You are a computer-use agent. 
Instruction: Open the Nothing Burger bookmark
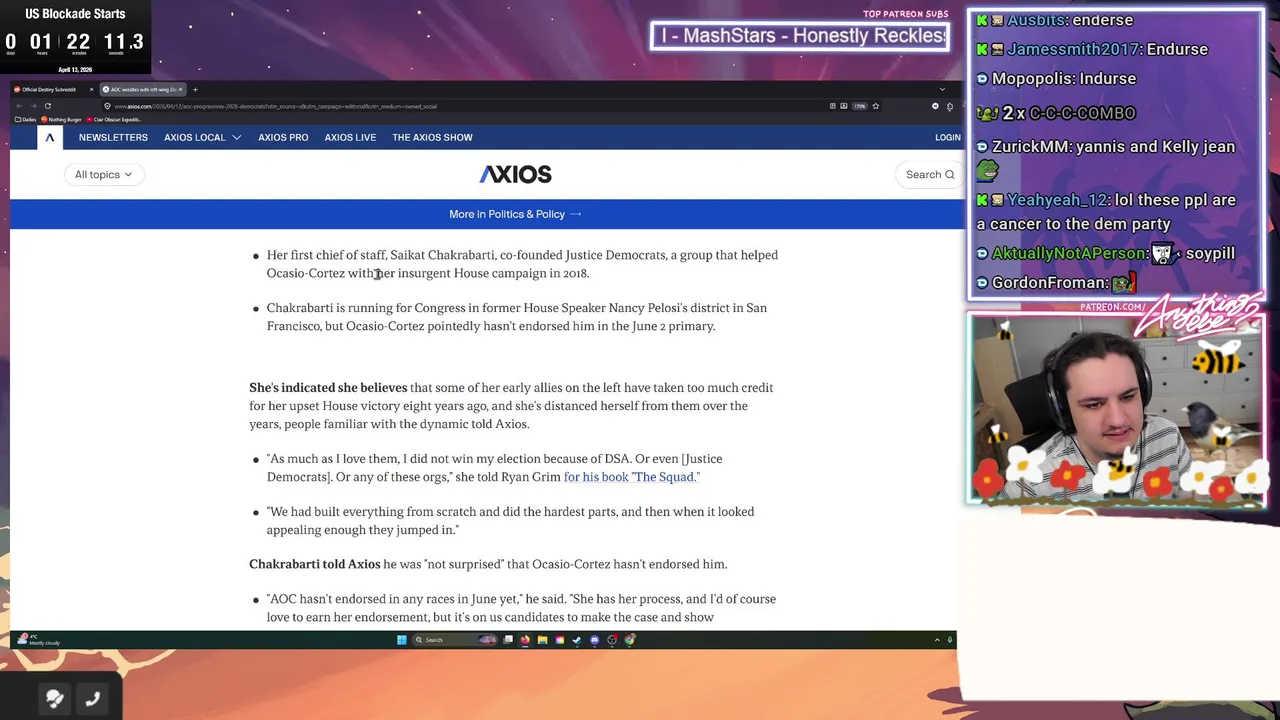click(x=61, y=119)
